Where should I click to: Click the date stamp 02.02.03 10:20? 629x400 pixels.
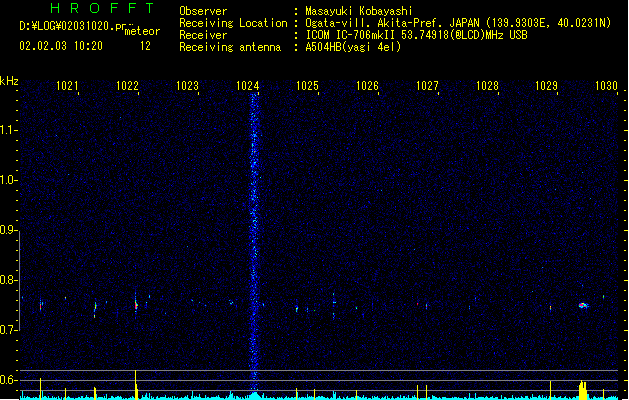[x=61, y=46]
